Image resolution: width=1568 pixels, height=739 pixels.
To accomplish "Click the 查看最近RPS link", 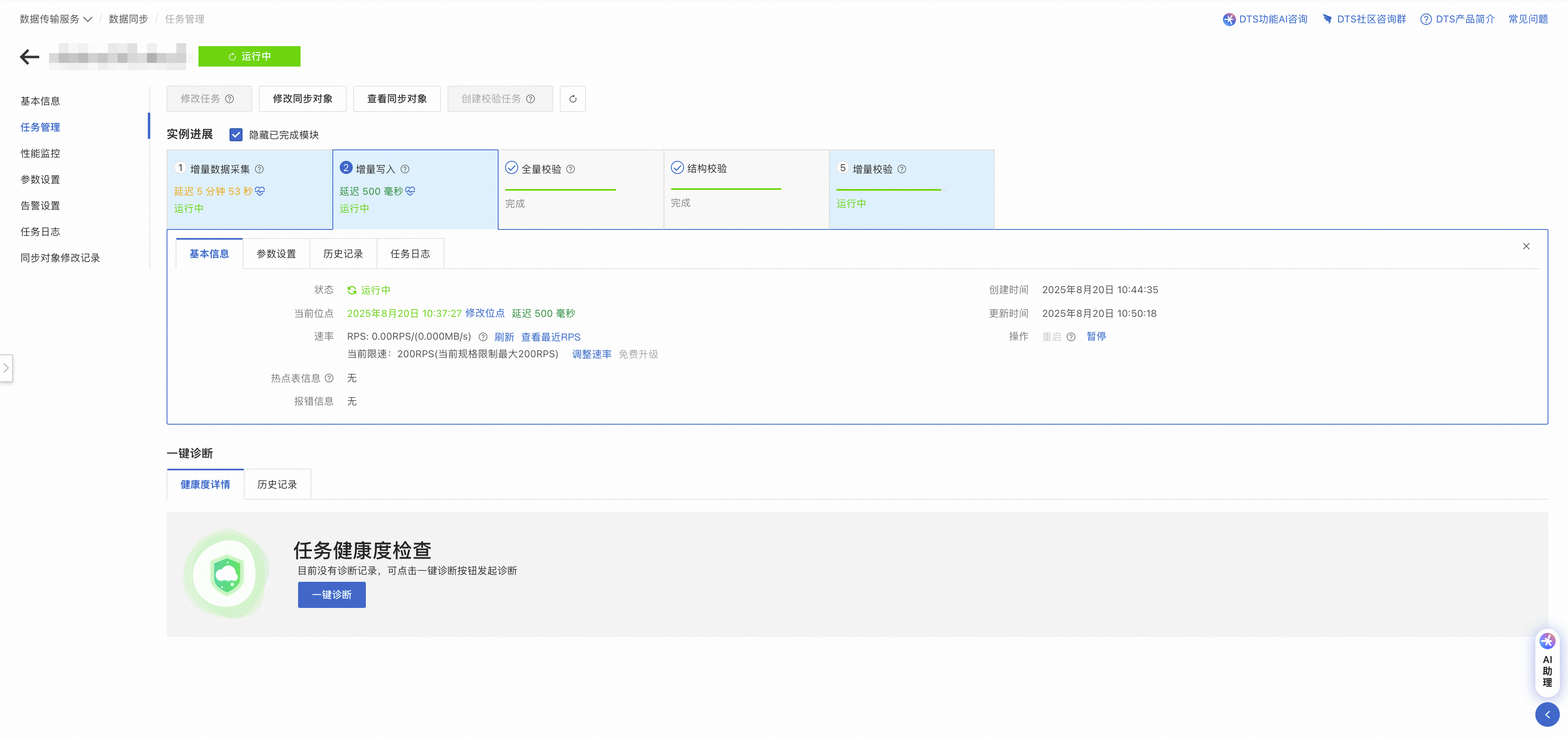I will click(550, 336).
